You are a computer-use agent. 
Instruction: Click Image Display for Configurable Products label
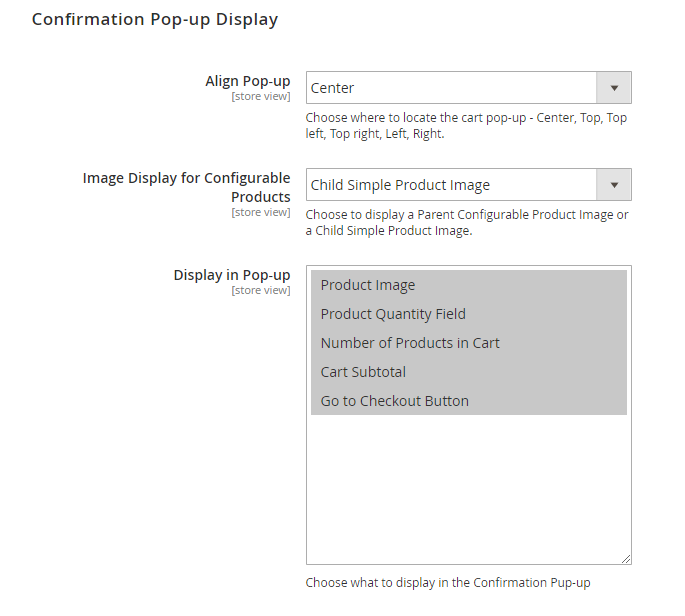point(187,187)
